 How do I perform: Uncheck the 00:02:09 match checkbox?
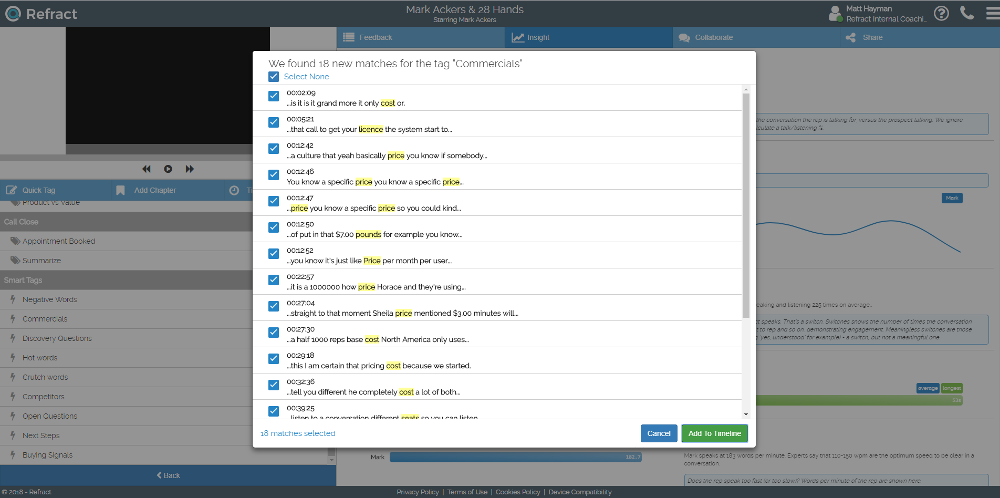pyautogui.click(x=274, y=96)
